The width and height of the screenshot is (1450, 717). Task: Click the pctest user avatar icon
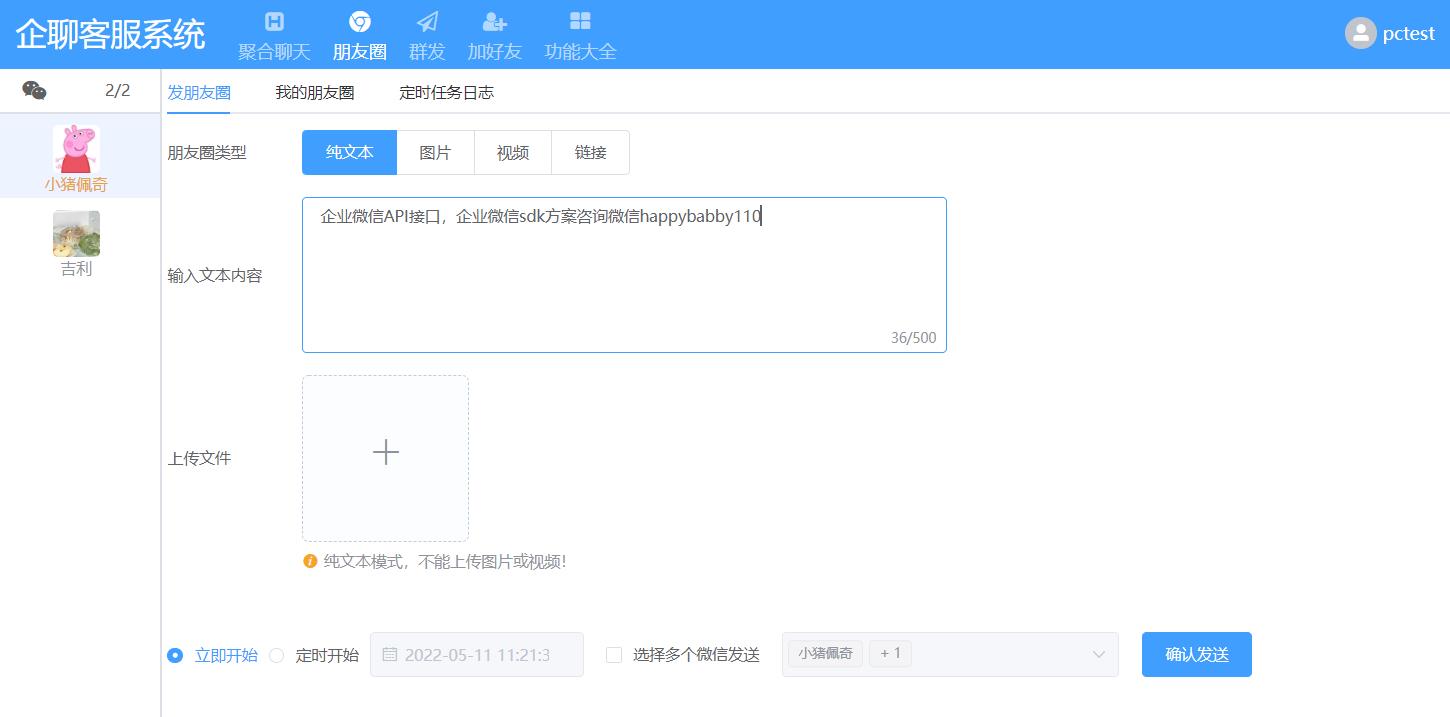1360,33
